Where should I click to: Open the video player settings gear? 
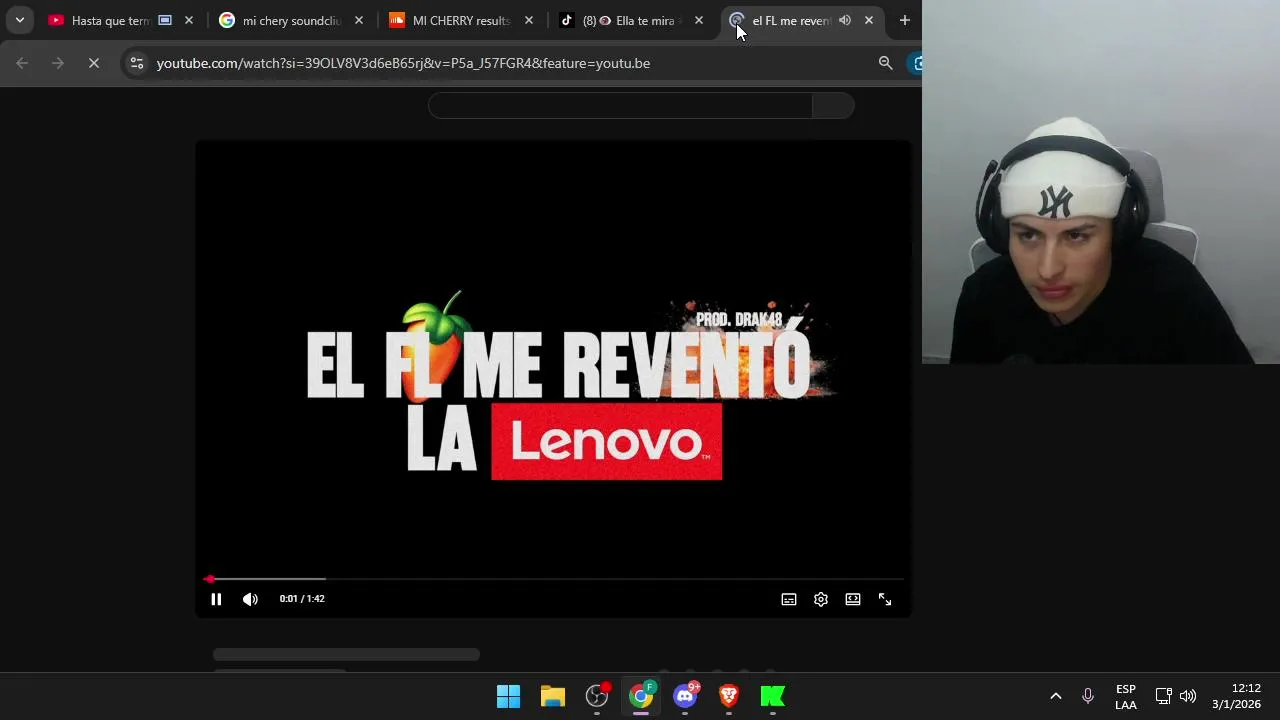coord(821,599)
